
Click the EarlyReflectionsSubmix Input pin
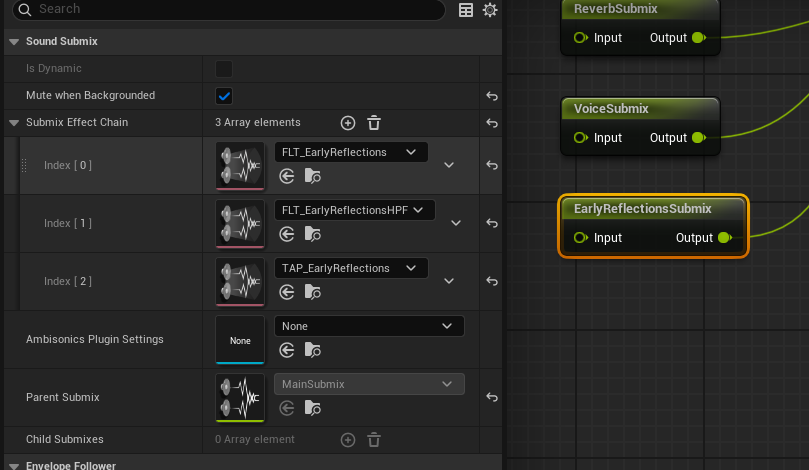pos(581,238)
